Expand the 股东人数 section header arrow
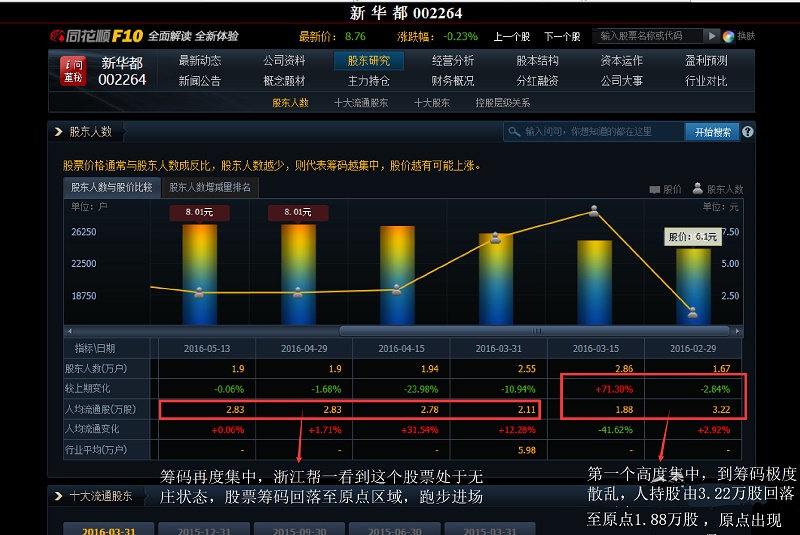Image resolution: width=800 pixels, height=535 pixels. [58, 132]
